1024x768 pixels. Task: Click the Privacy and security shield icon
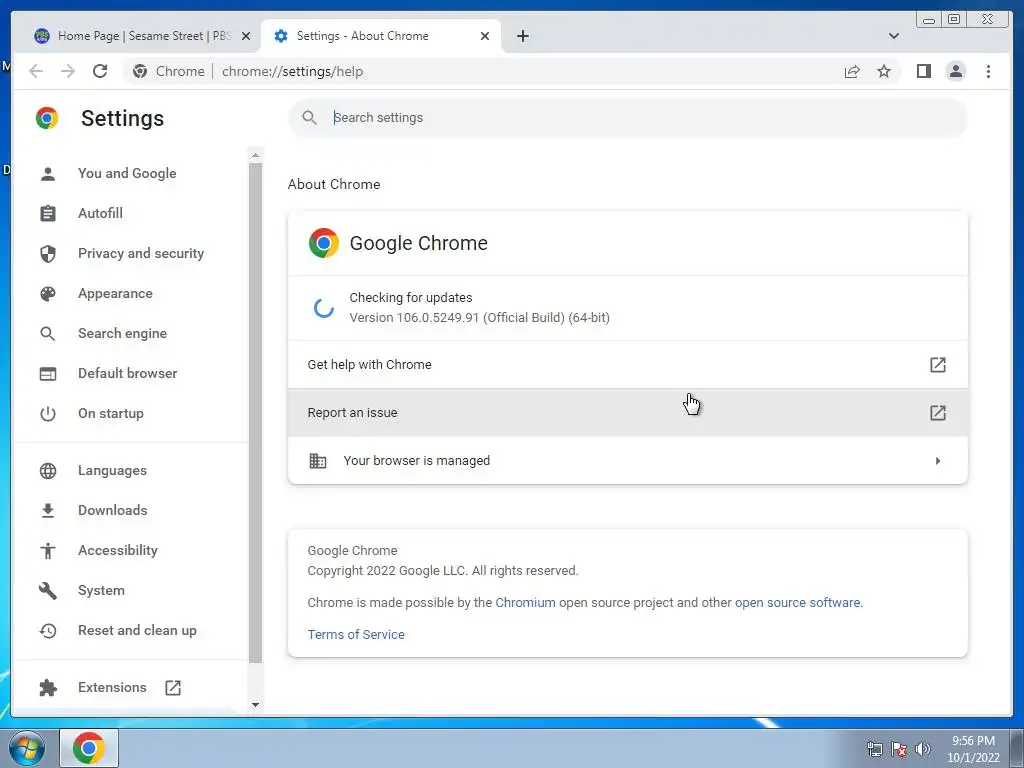(x=48, y=253)
